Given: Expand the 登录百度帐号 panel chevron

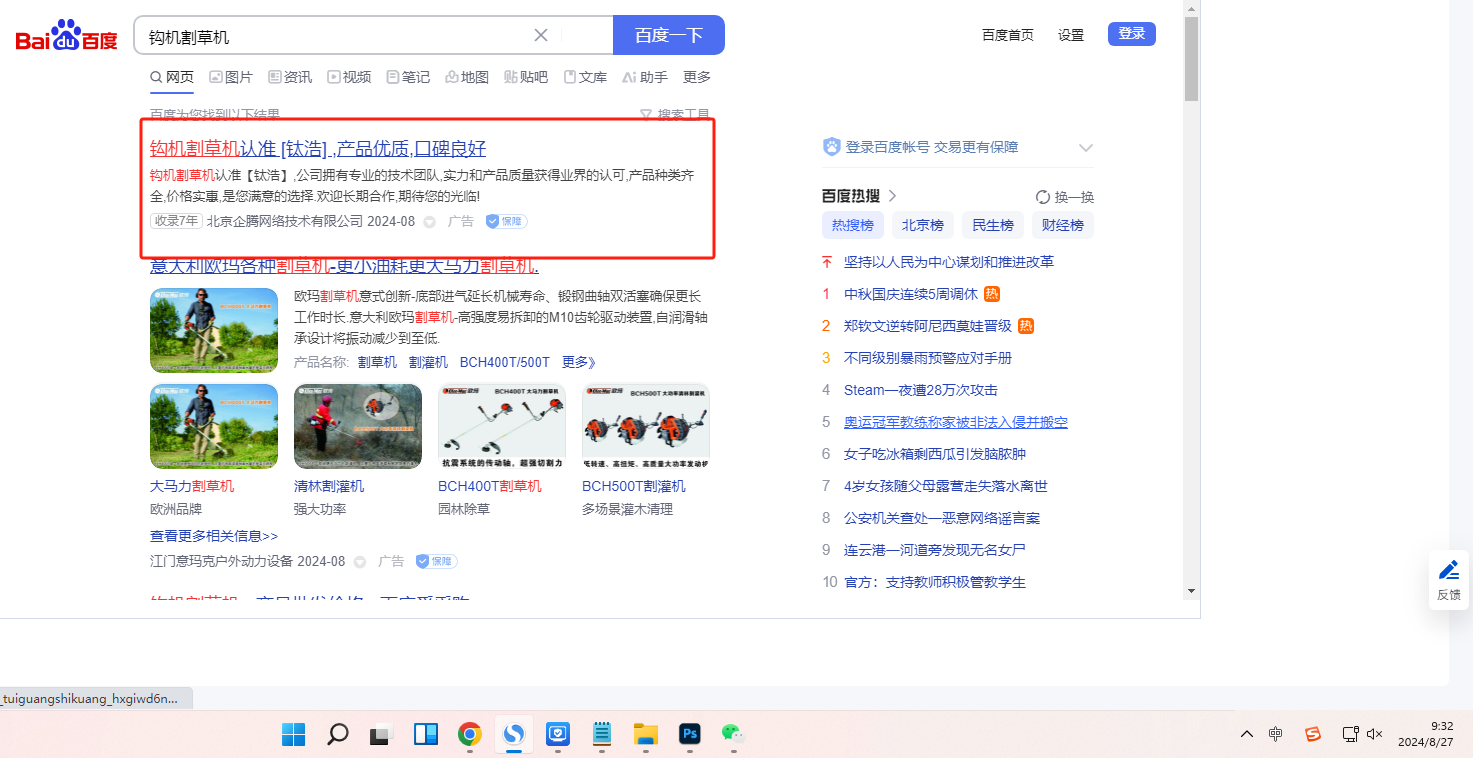Looking at the screenshot, I should click(1086, 148).
